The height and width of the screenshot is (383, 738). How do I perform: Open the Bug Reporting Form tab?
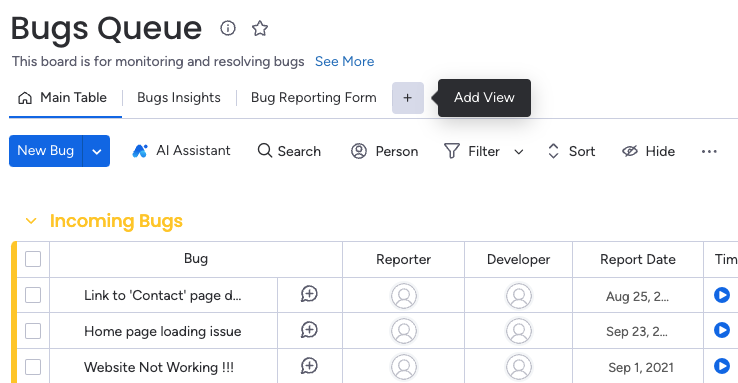coord(313,98)
